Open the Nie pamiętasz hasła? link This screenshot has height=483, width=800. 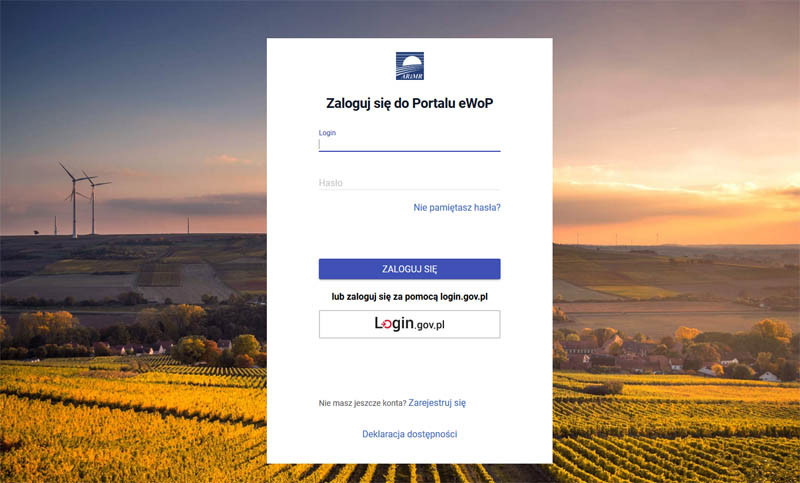(457, 208)
